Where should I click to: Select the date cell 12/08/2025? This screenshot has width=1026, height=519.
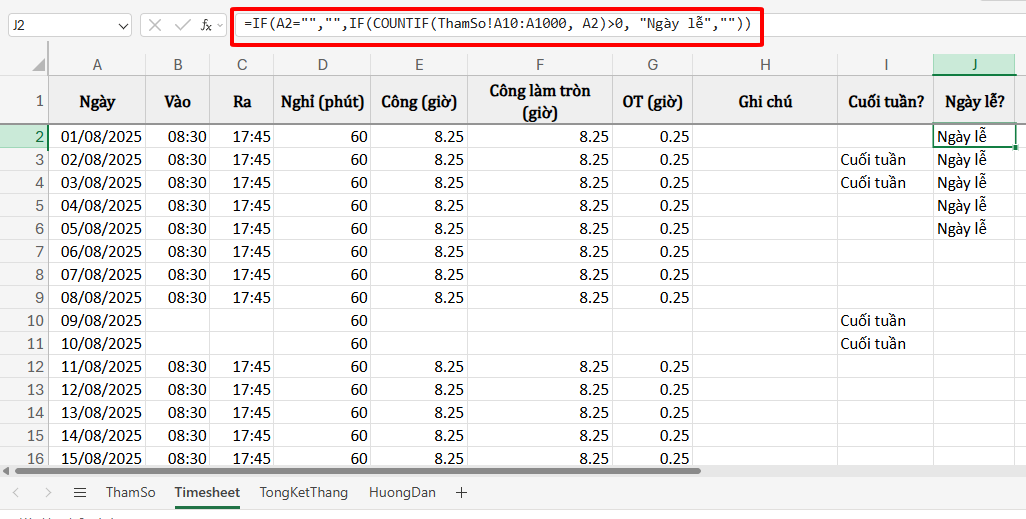click(97, 389)
